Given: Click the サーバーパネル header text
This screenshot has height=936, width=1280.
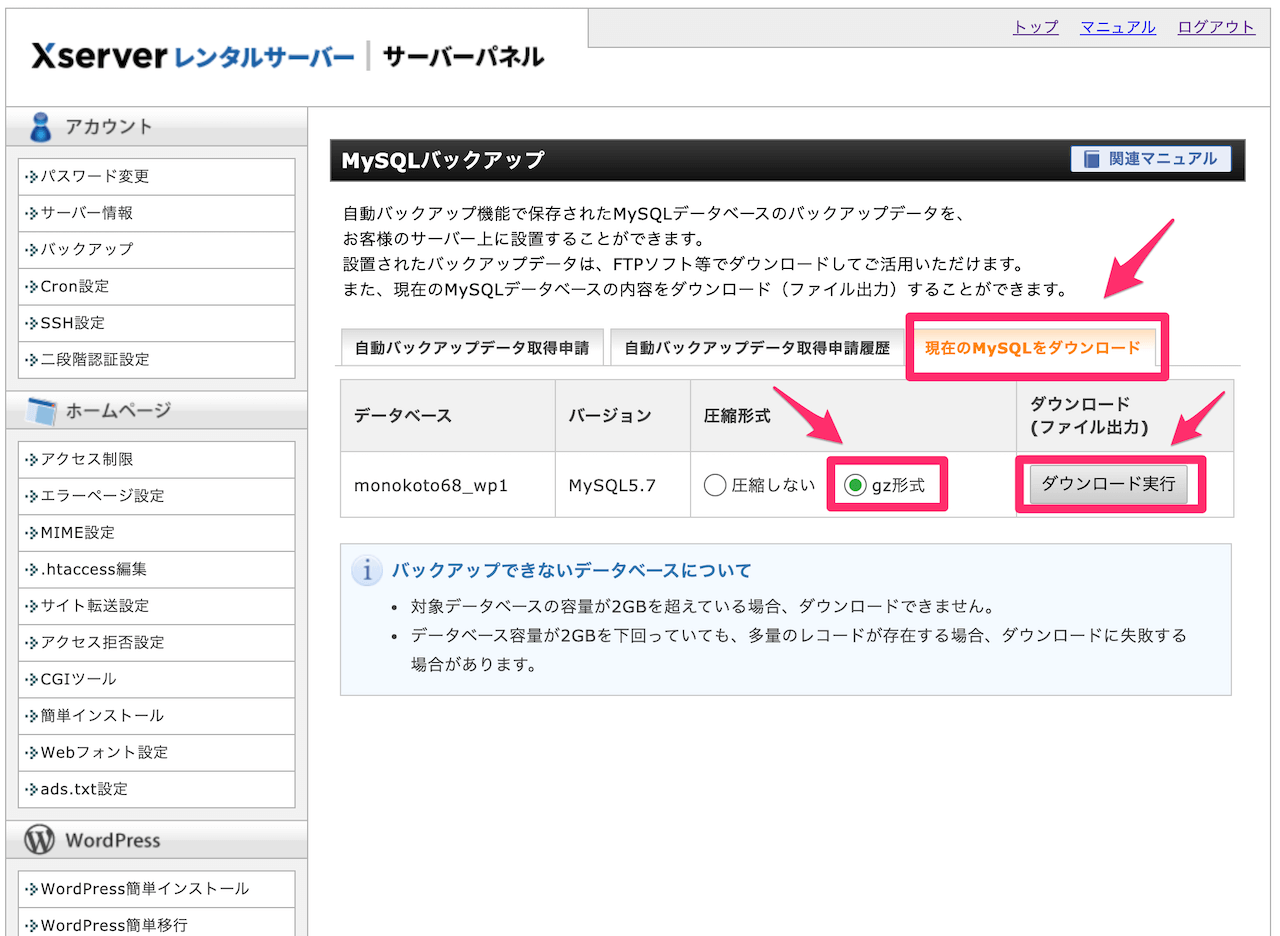Looking at the screenshot, I should 463,56.
